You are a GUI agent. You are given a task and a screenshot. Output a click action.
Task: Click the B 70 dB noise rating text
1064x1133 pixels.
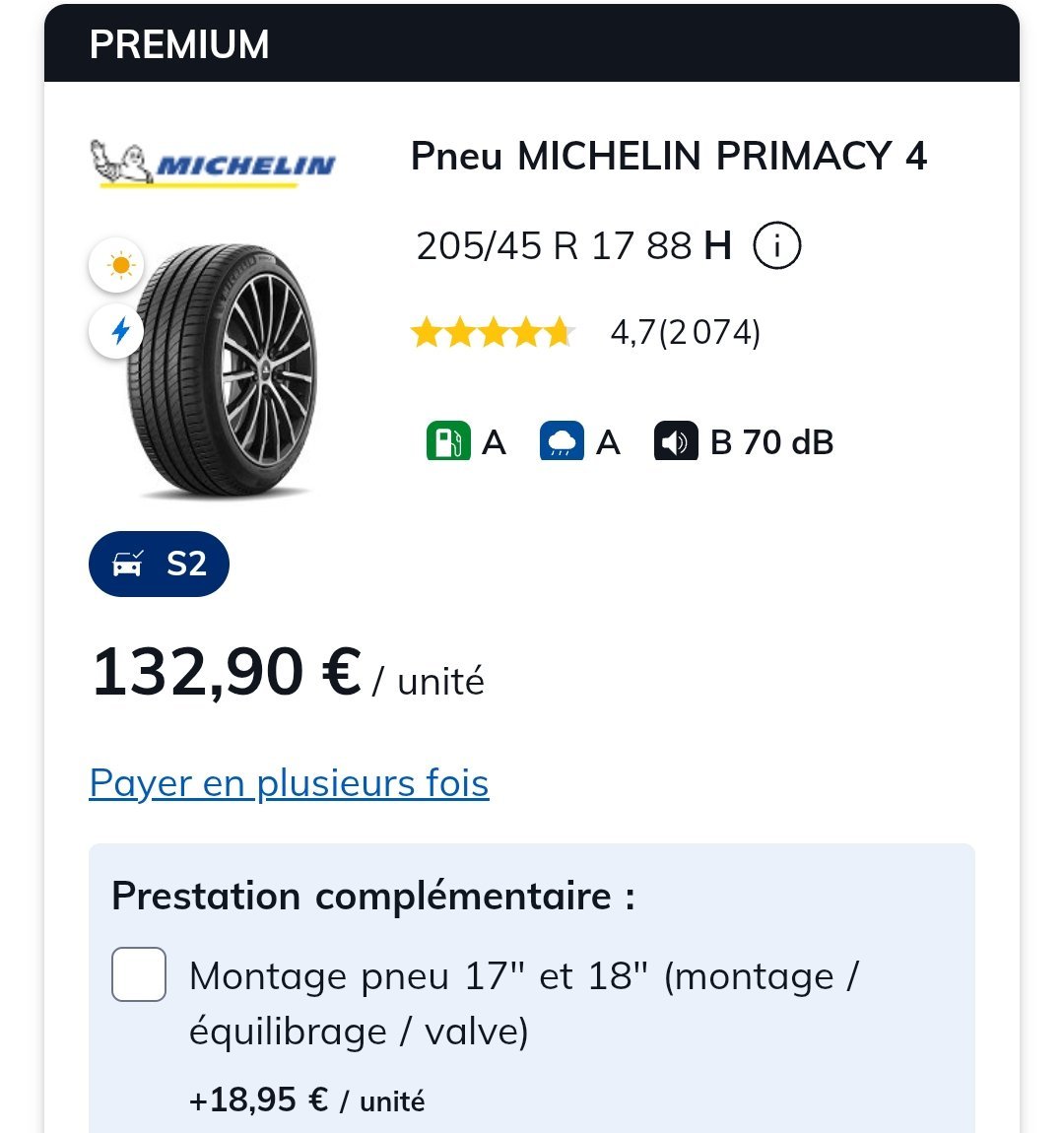coord(771,442)
